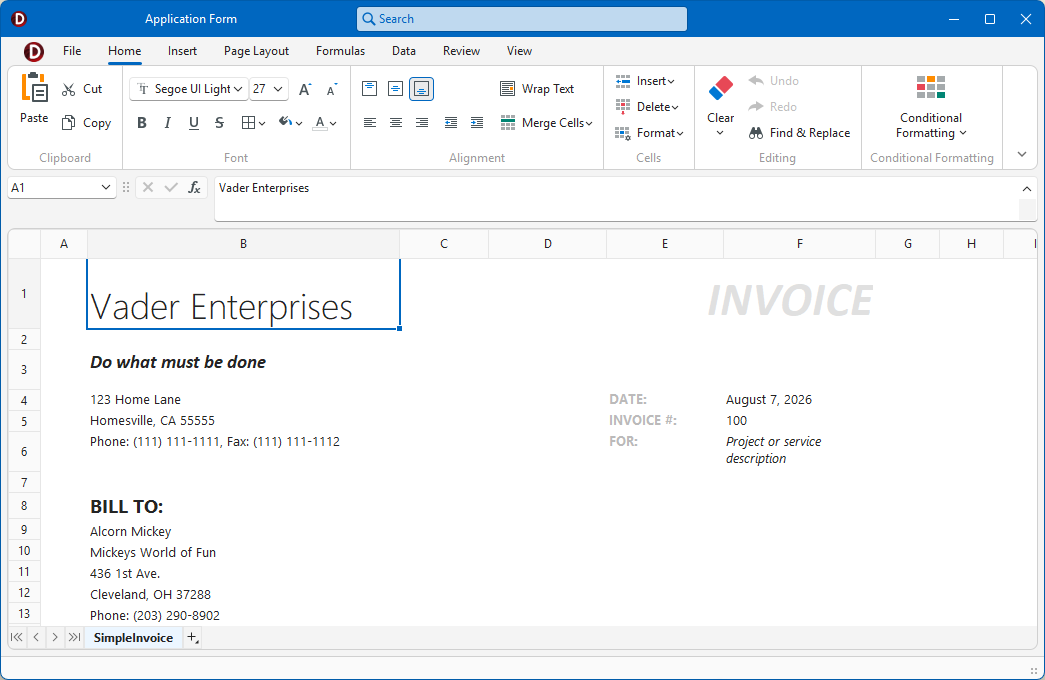Switch to the Page Layout tab
This screenshot has width=1045, height=680.
click(256, 51)
